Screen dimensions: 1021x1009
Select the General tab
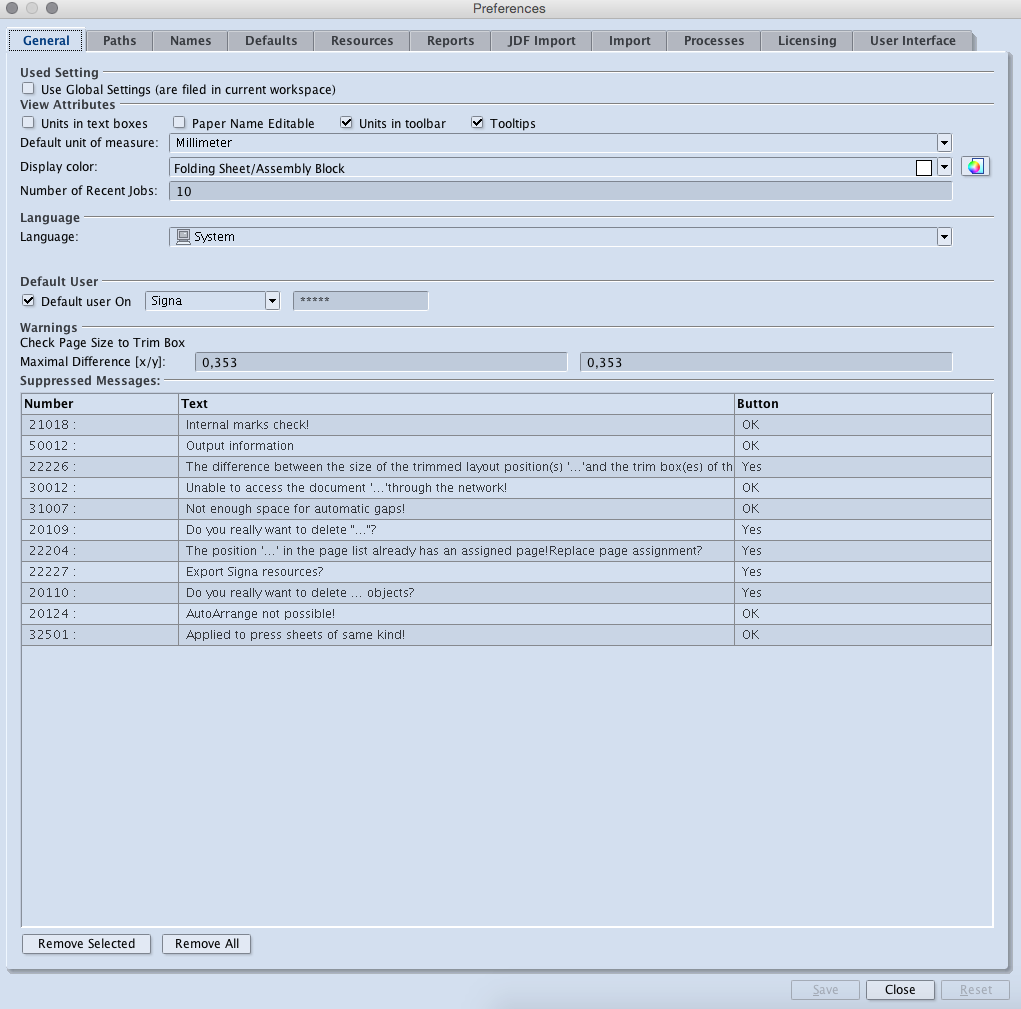(46, 40)
